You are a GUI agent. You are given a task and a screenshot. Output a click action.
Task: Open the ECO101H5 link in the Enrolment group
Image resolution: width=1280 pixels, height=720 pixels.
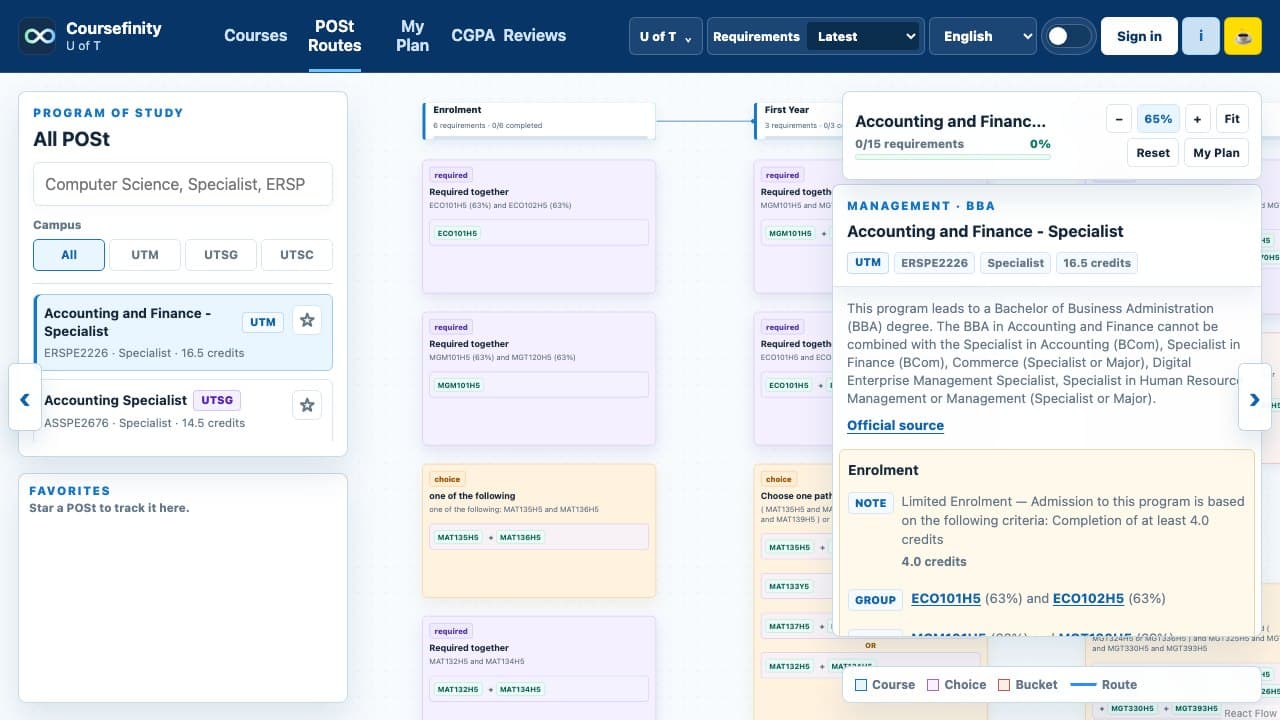946,598
